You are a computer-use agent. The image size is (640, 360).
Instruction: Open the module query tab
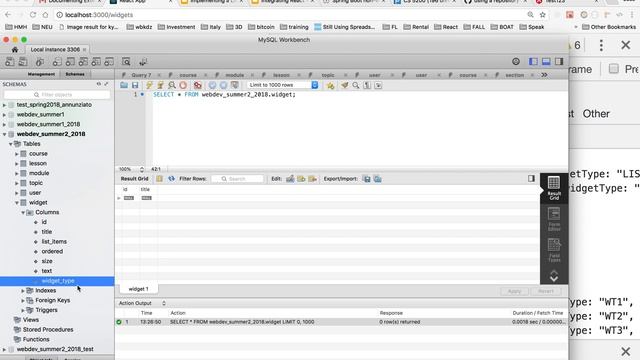click(x=235, y=75)
